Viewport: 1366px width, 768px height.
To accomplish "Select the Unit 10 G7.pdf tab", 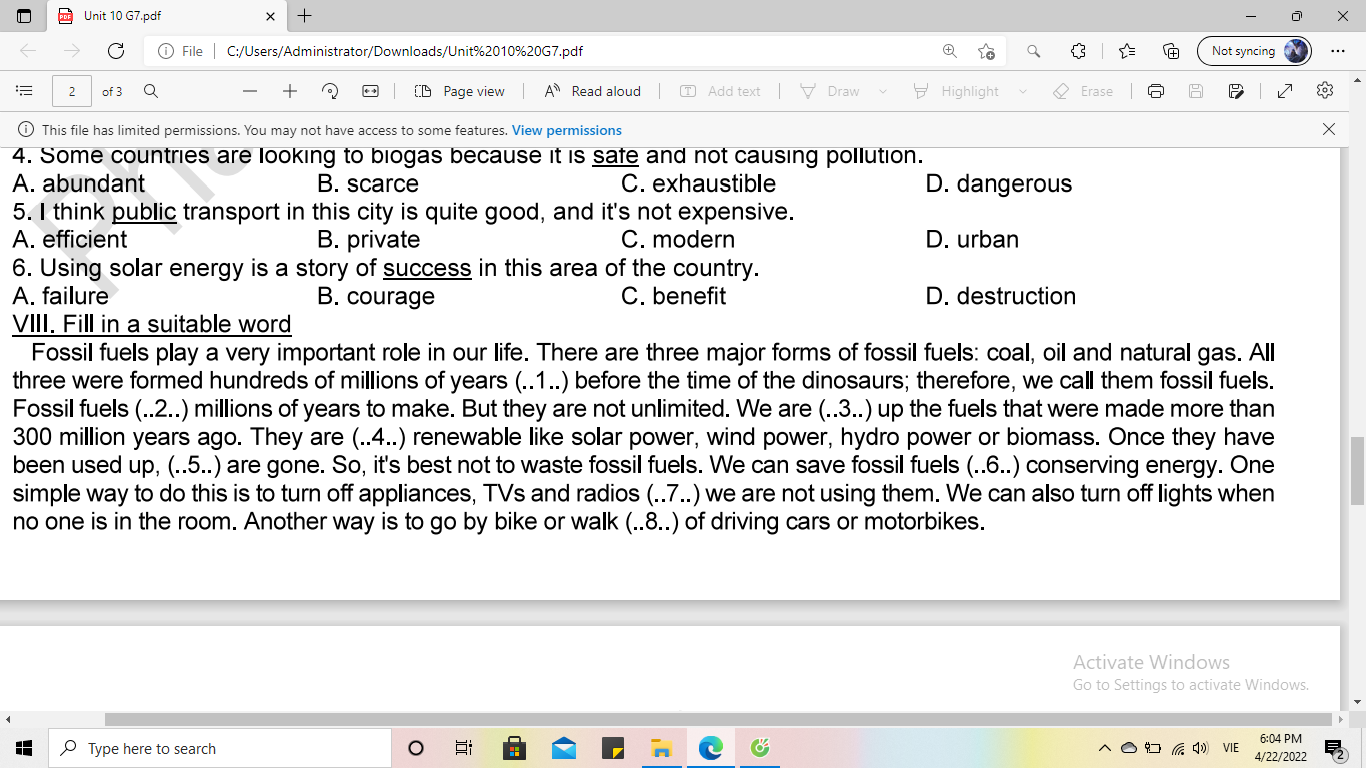I will 165,16.
